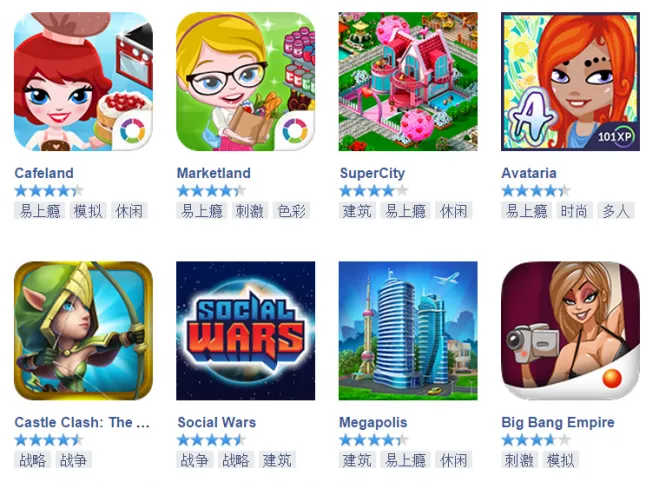Open the Avataria game icon
This screenshot has width=646, height=482.
570,82
